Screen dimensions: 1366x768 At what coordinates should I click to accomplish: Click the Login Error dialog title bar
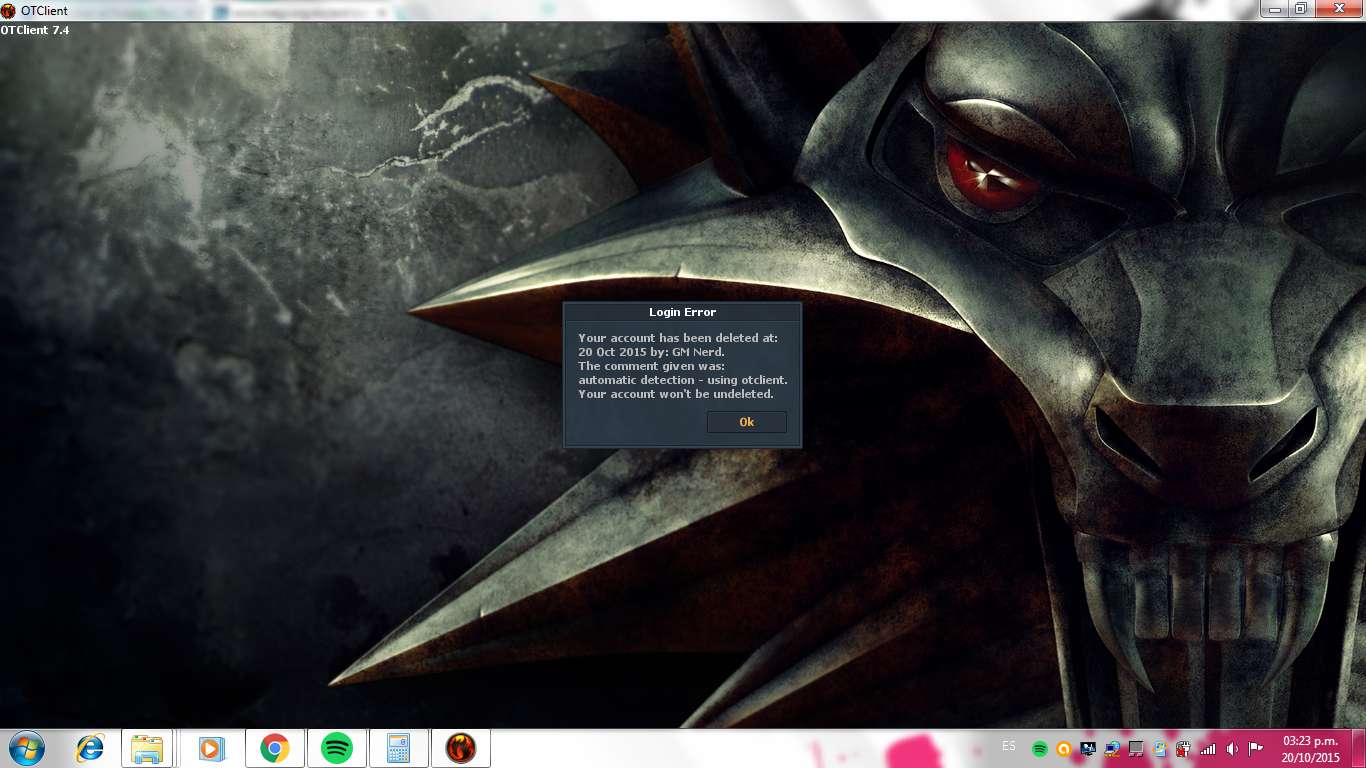(682, 312)
